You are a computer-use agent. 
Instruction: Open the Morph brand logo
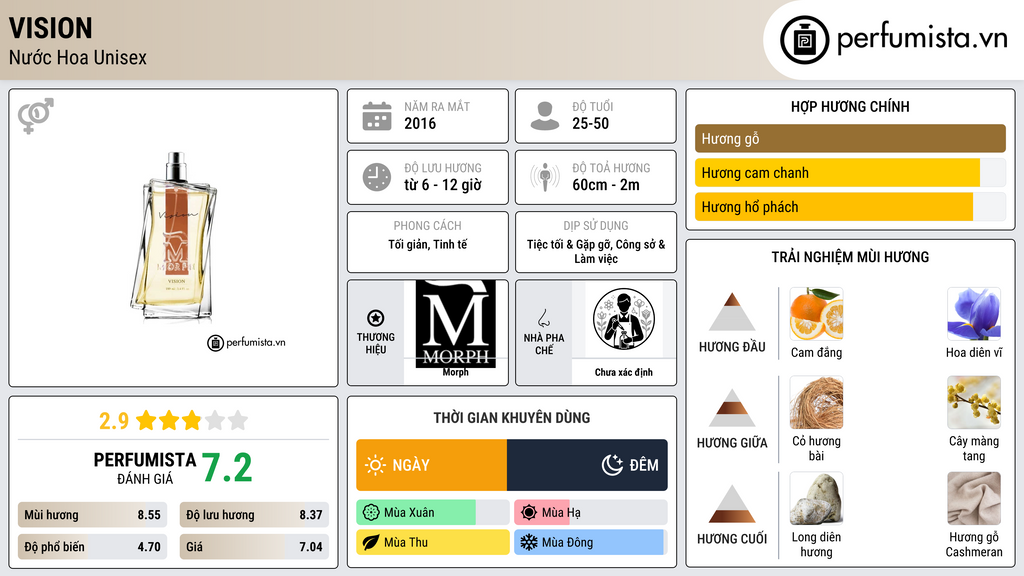click(x=456, y=324)
